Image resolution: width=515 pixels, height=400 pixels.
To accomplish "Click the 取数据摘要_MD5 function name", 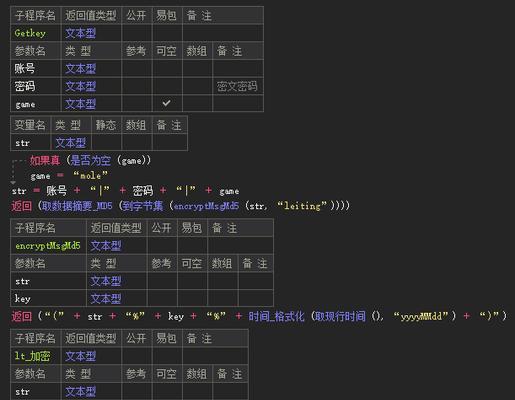I will [77, 206].
